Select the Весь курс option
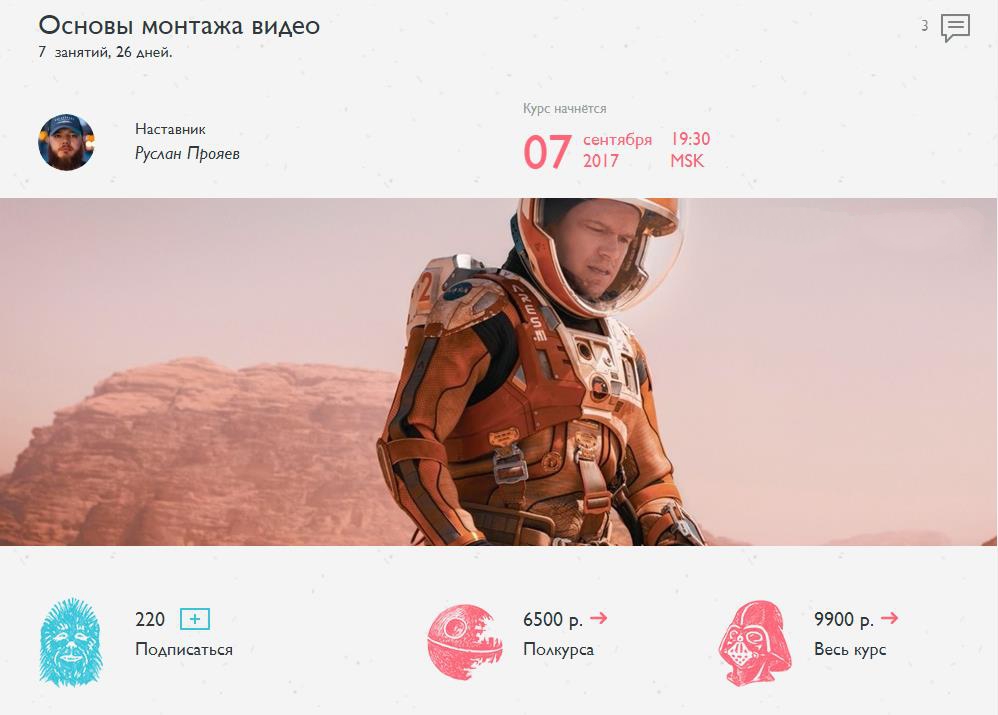The height and width of the screenshot is (715, 998). point(850,649)
